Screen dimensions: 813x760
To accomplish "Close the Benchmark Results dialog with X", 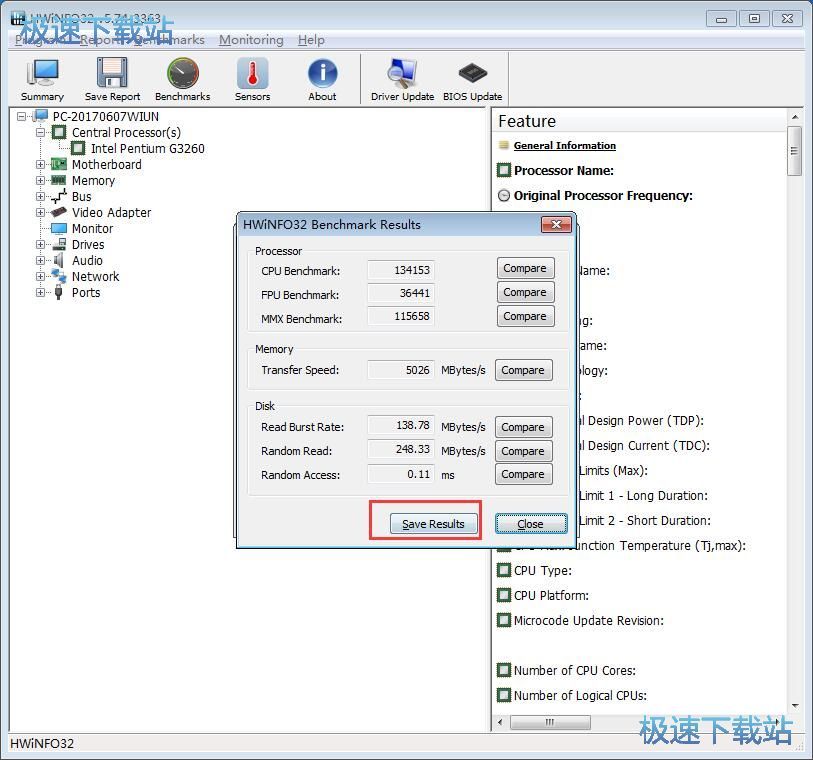I will tap(556, 224).
